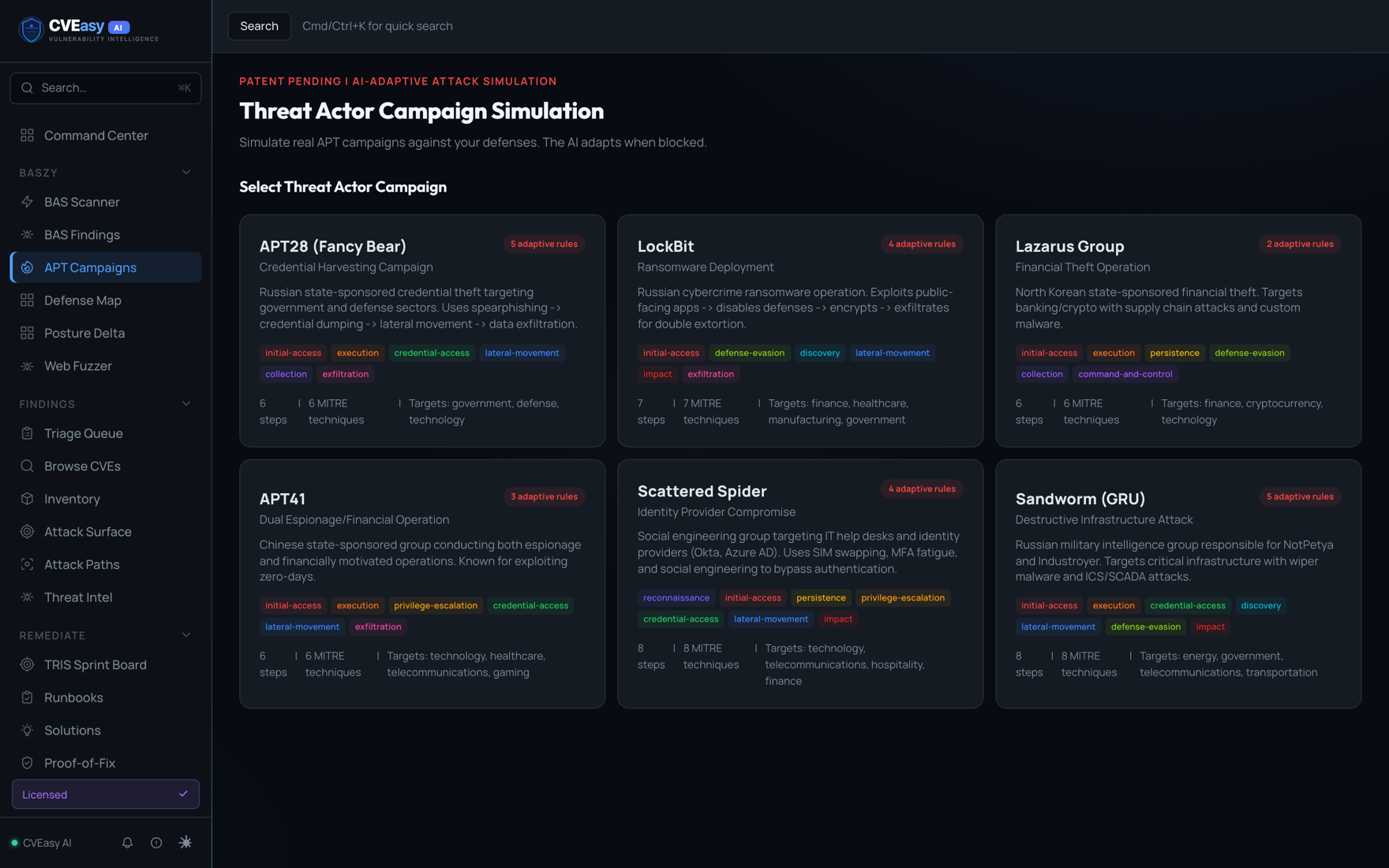Click 'persistence' tag in Lazarus Group card
The width and height of the screenshot is (1389, 868).
1174,353
